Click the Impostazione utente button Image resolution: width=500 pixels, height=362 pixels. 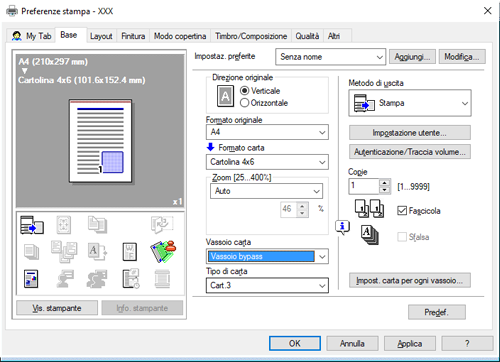coord(410,133)
